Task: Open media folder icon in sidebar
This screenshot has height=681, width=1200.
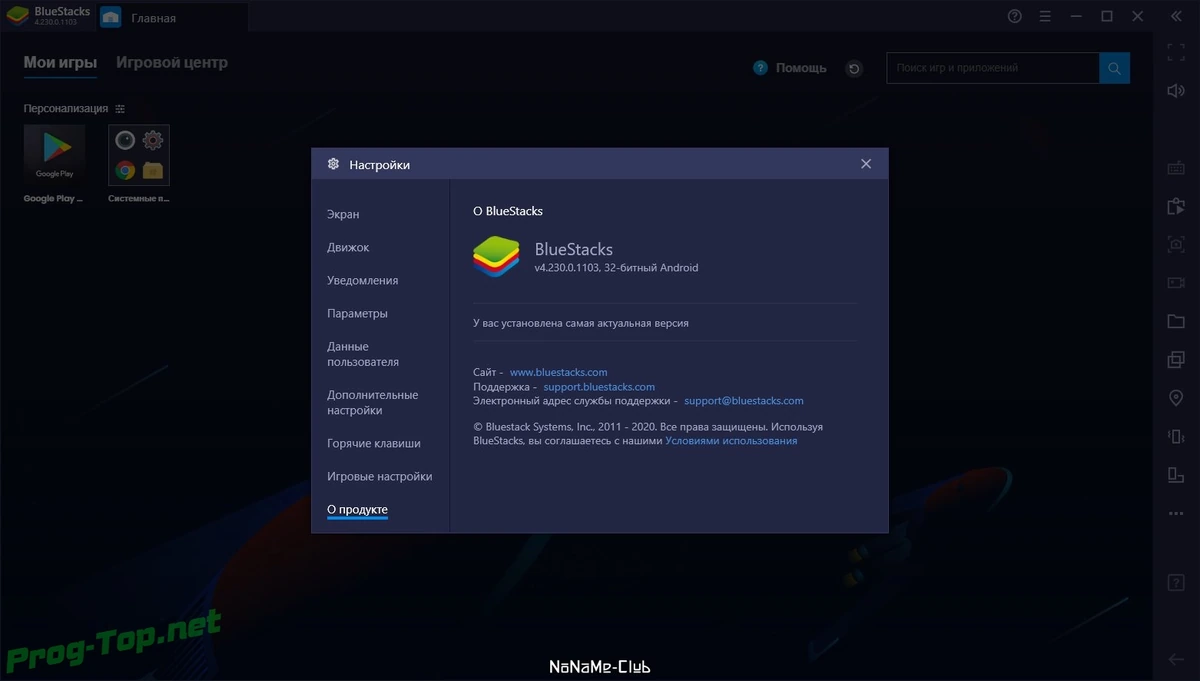Action: 1176,321
